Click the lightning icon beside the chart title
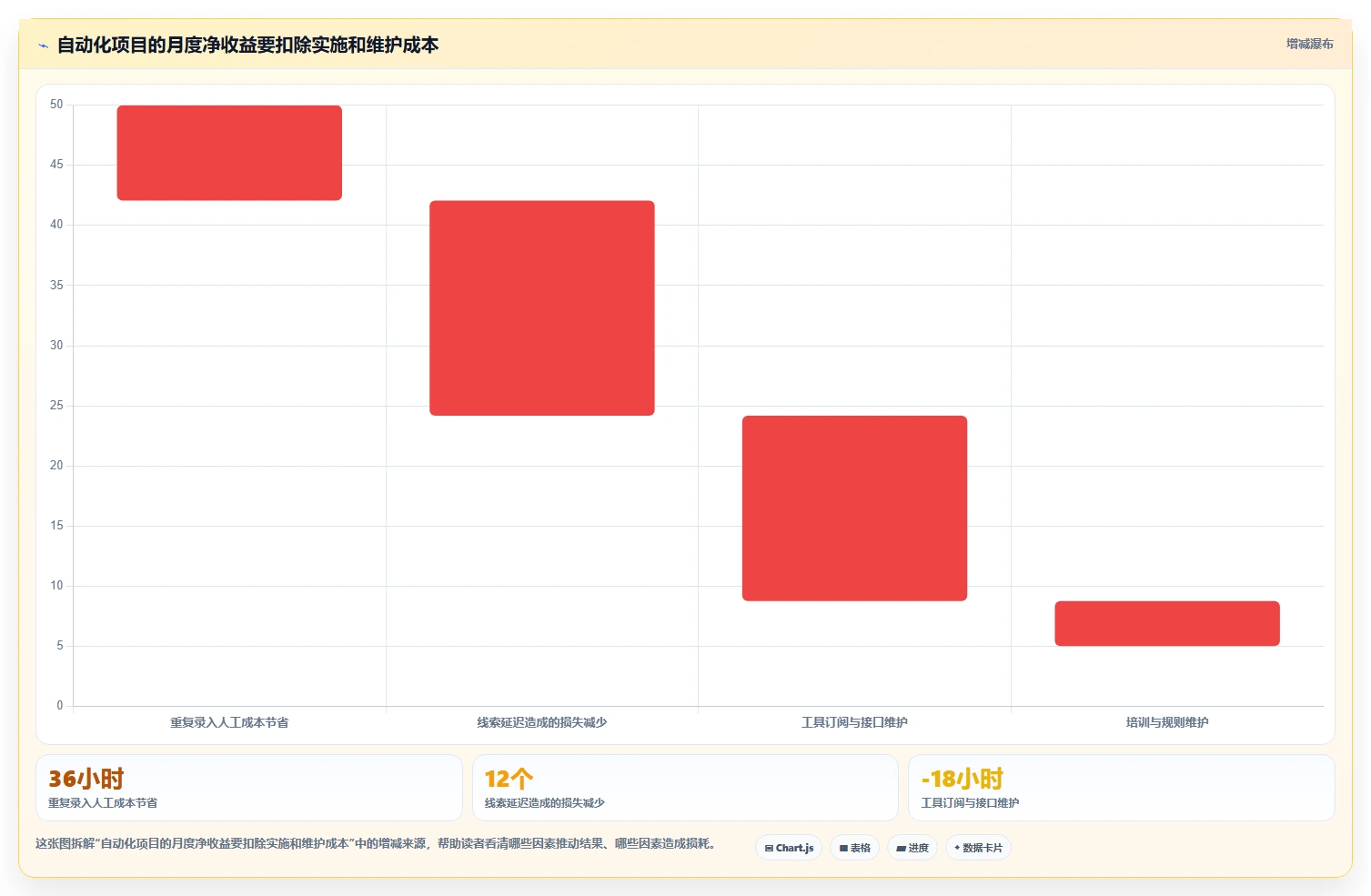Image resolution: width=1371 pixels, height=896 pixels. point(43,45)
